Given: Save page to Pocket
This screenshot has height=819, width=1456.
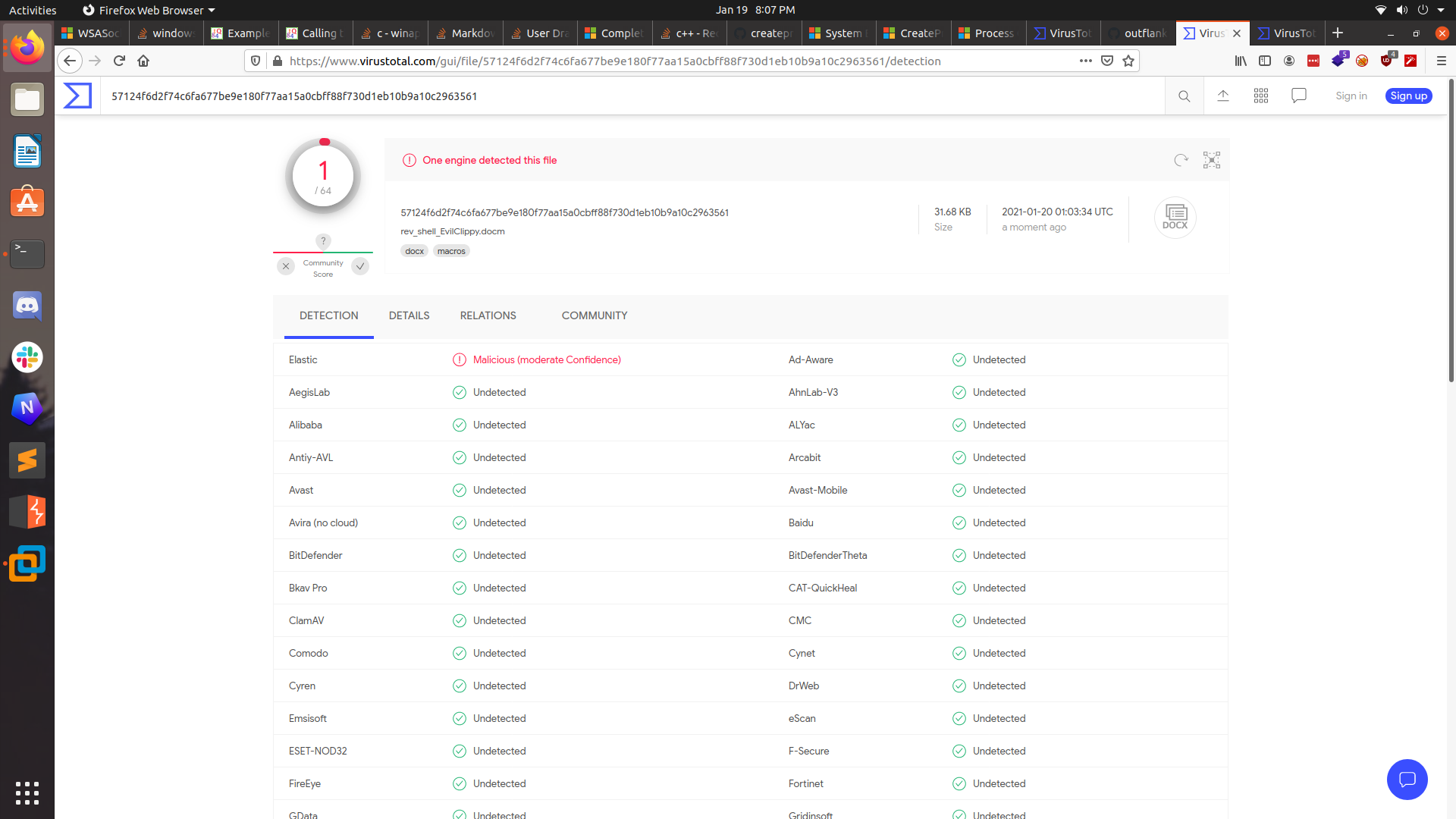Looking at the screenshot, I should click(x=1107, y=61).
